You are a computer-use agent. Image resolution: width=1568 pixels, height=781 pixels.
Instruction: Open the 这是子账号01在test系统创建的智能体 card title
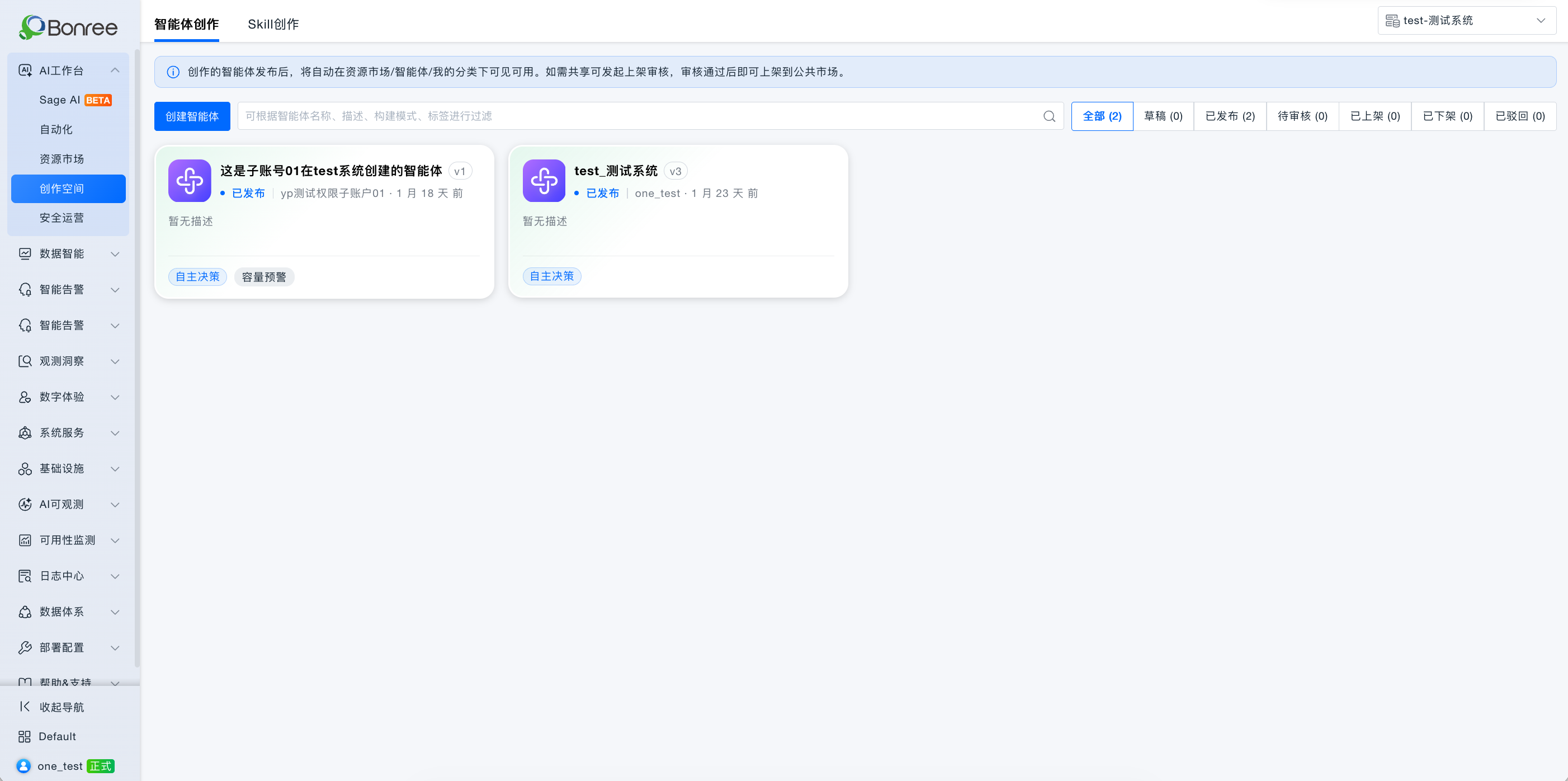coord(331,171)
